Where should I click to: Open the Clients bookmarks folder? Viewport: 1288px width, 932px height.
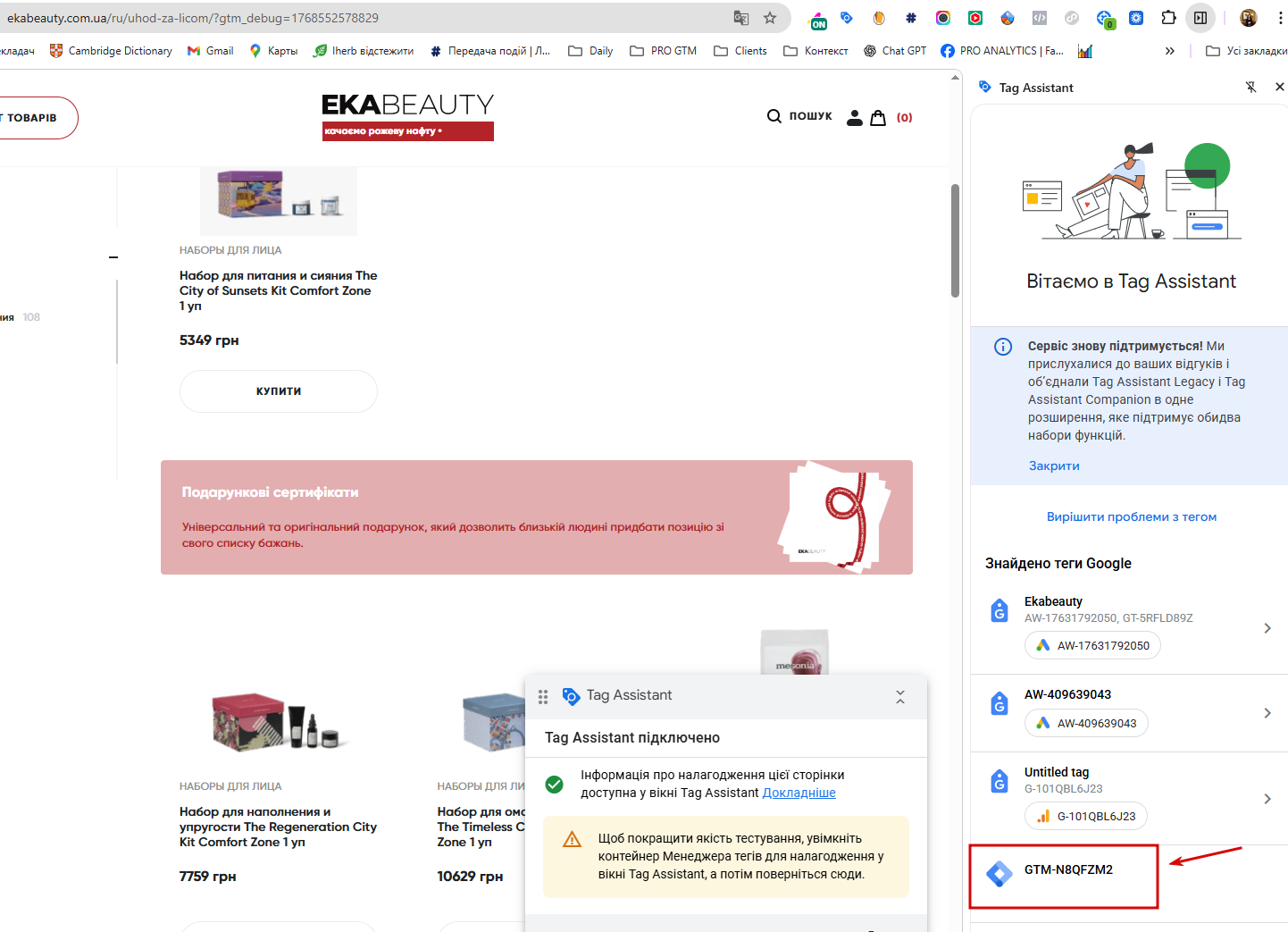coord(740,51)
